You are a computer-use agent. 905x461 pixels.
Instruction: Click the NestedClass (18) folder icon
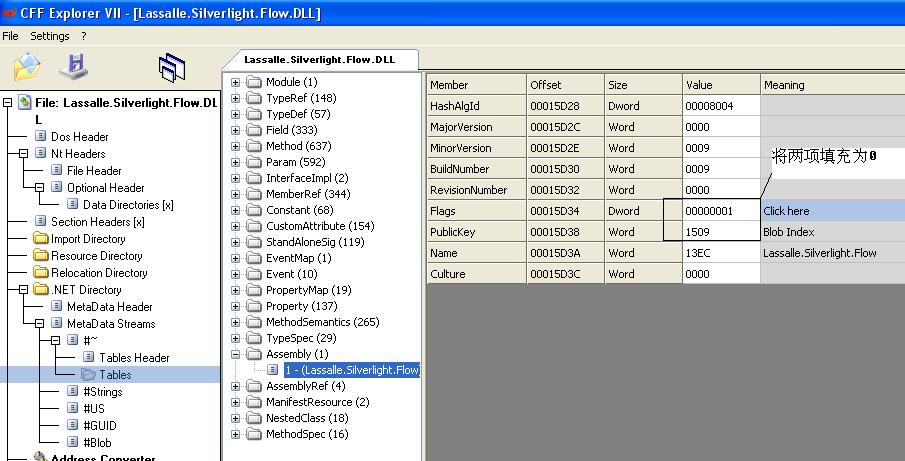click(254, 418)
